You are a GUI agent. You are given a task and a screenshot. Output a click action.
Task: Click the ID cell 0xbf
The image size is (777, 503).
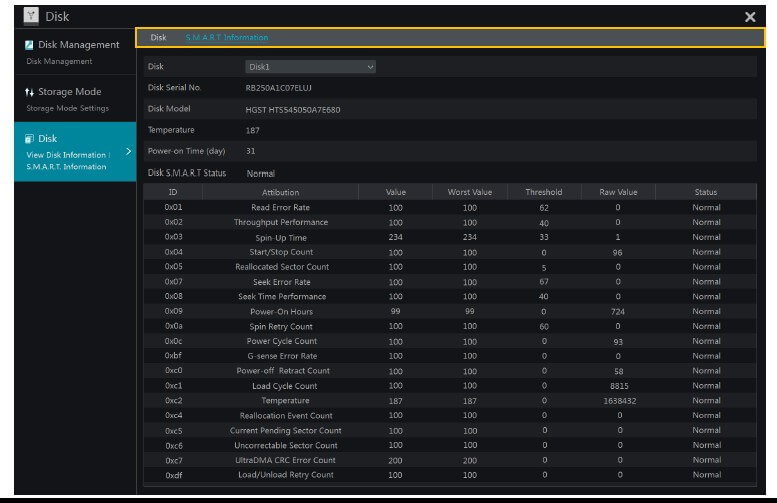173,356
